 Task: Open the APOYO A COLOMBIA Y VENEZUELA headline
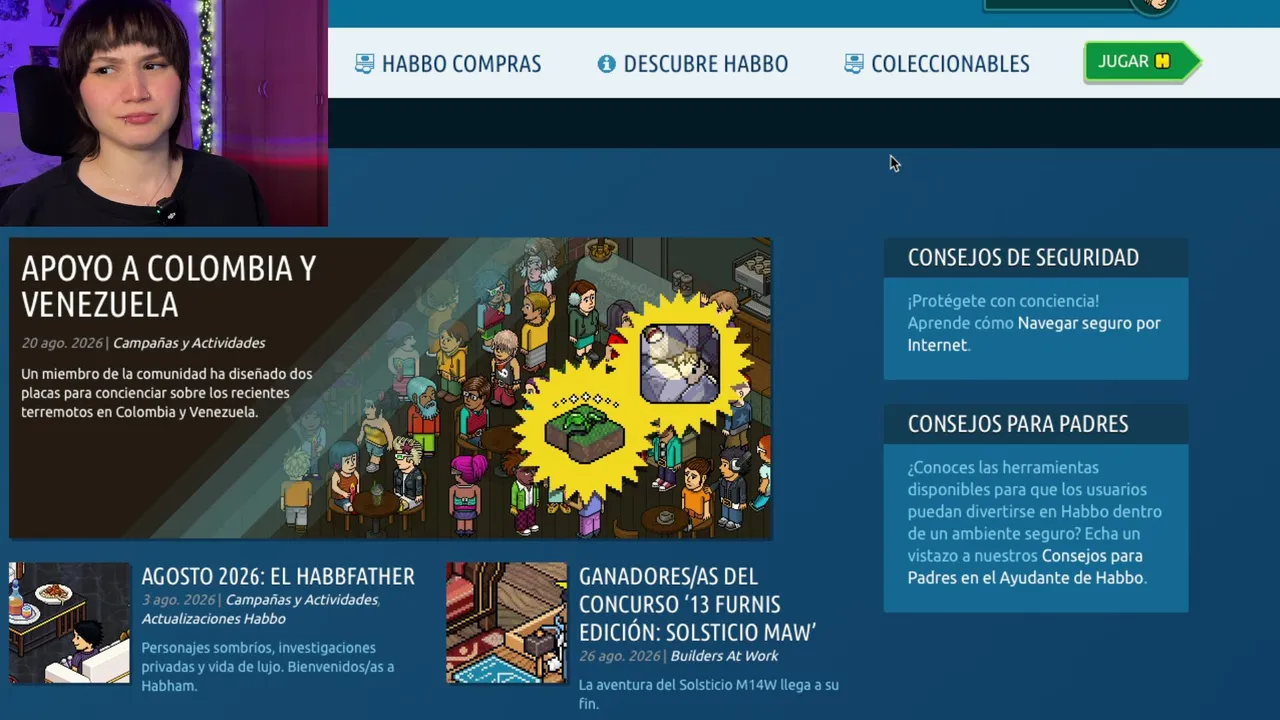(x=169, y=286)
